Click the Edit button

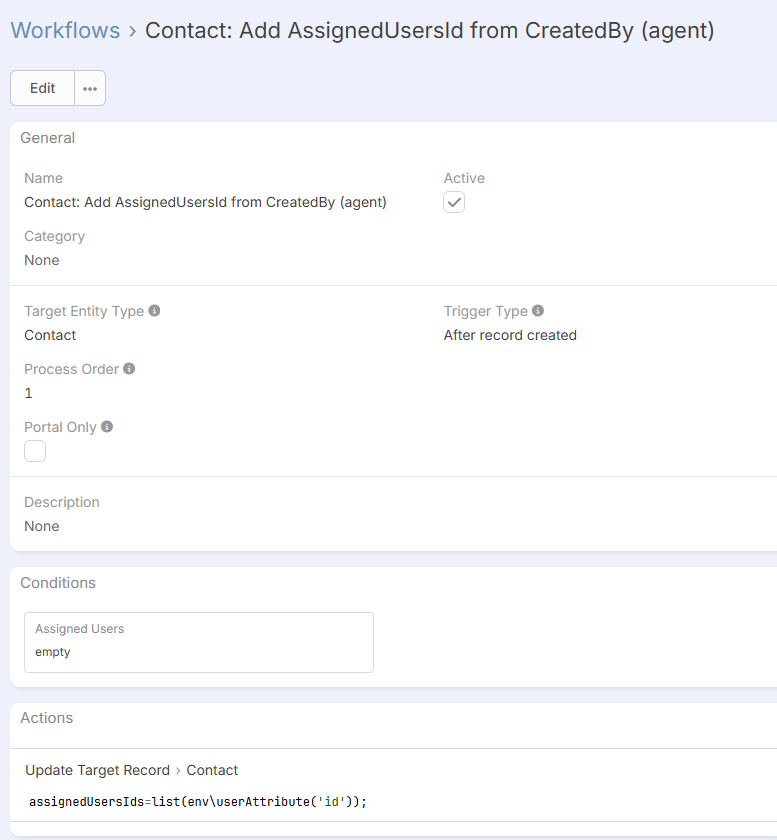tap(42, 88)
